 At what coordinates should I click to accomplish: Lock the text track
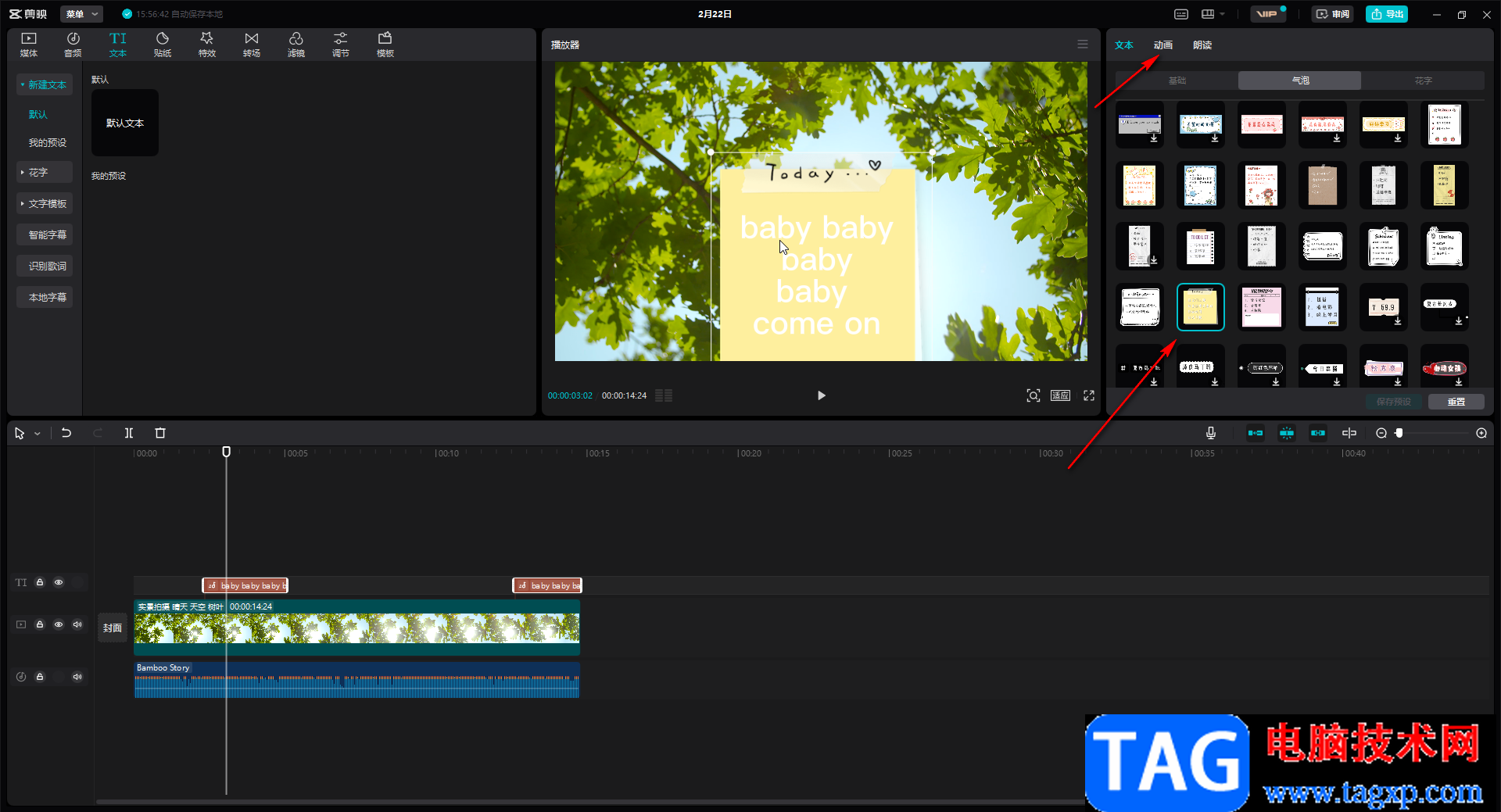40,582
